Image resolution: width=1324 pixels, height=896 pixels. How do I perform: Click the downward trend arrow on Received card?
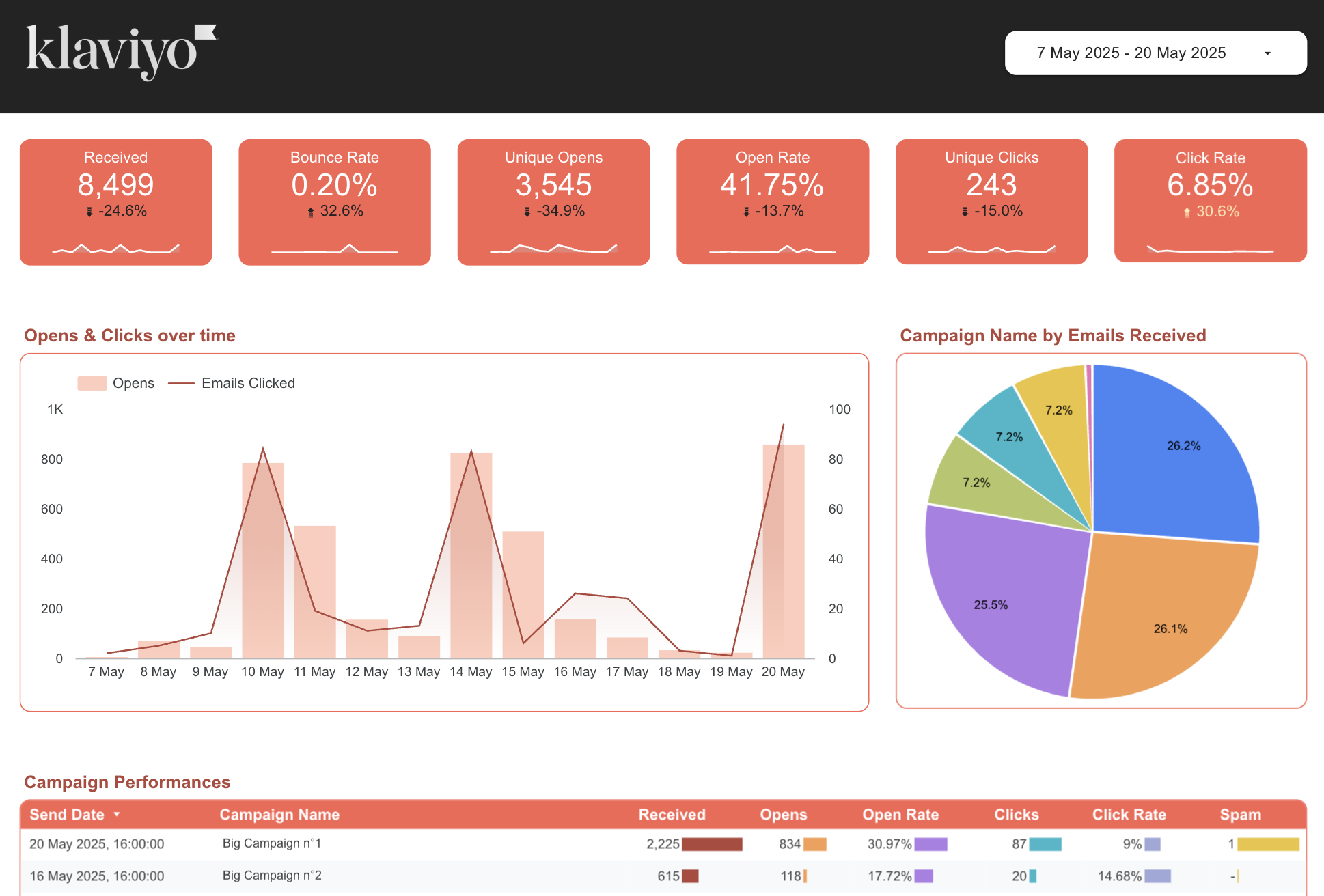tap(89, 211)
